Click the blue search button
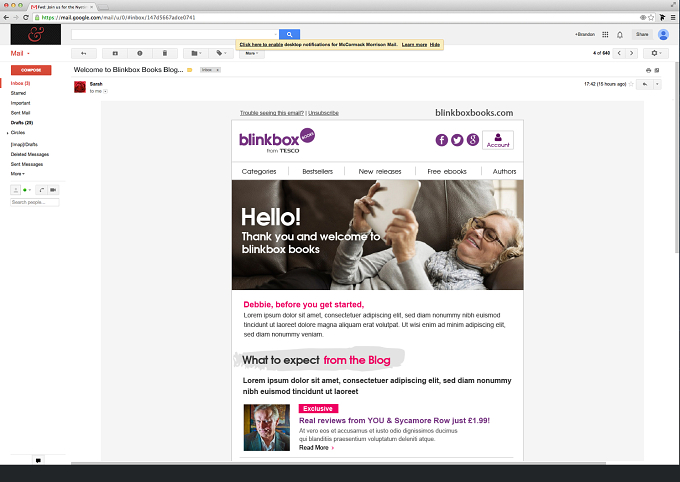Viewport: 680px width, 482px height. coord(289,34)
